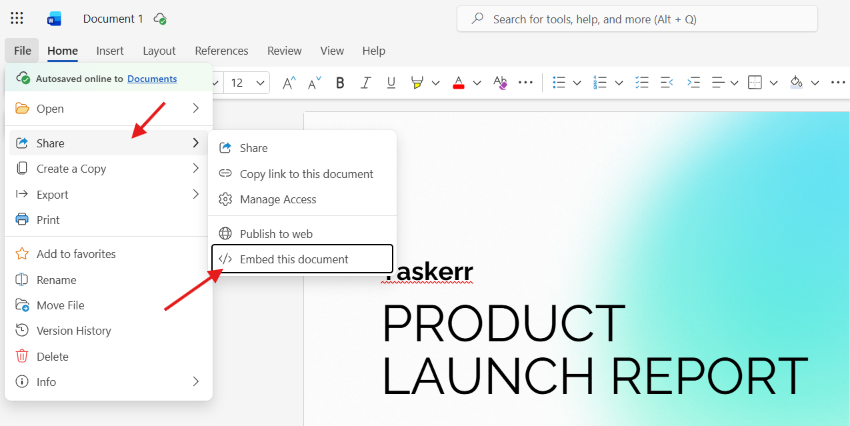Shrink font size with smaller A icon
850x426 pixels.
(x=314, y=83)
